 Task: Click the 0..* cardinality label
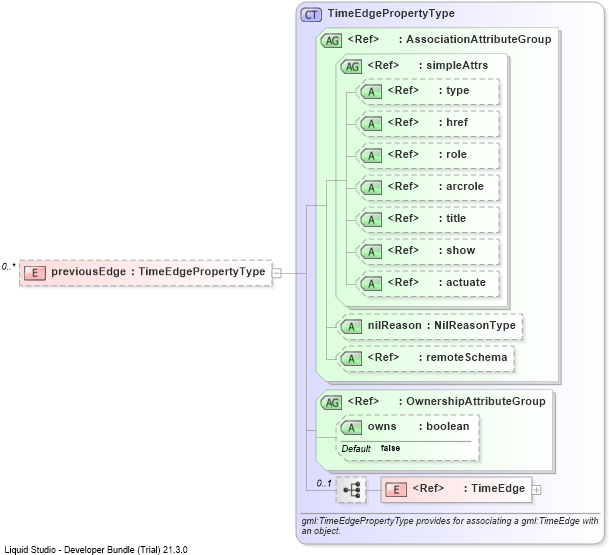9,267
